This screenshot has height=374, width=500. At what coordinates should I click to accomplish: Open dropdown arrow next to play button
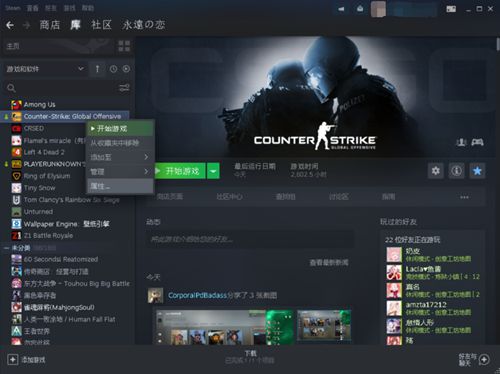[x=213, y=171]
